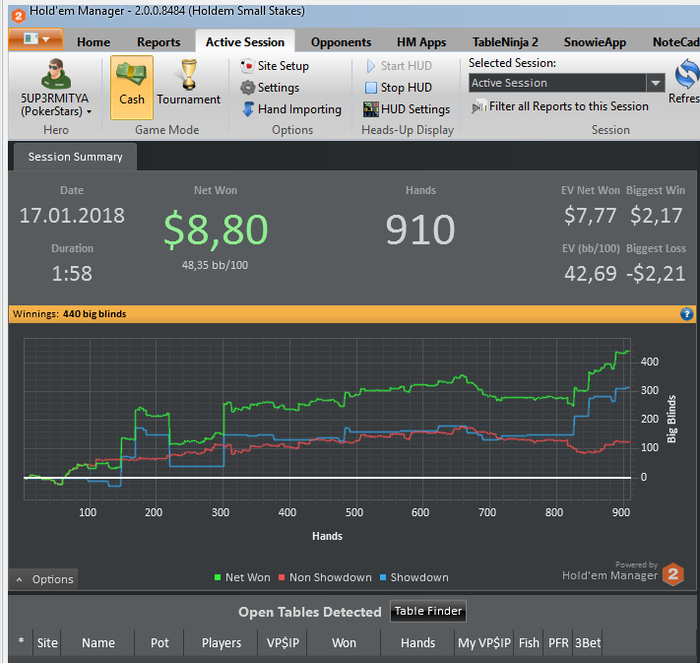Viewport: 700px width, 663px height.
Task: Click the EV Net Won value $7,77
Action: (590, 216)
